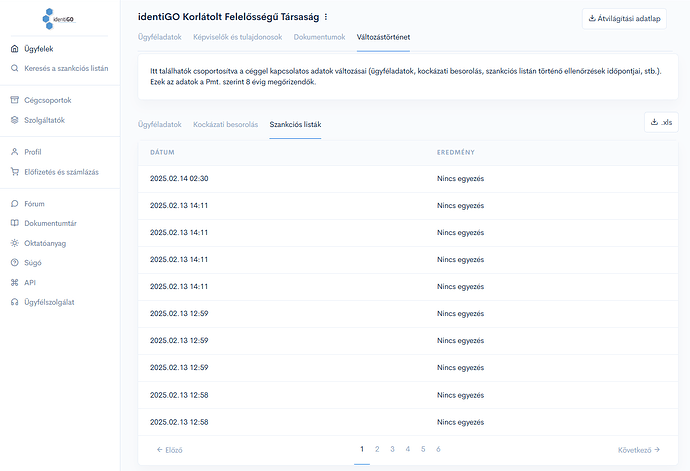Open Képviselők és tulajdonosok tab
This screenshot has height=471, width=690.
point(238,37)
